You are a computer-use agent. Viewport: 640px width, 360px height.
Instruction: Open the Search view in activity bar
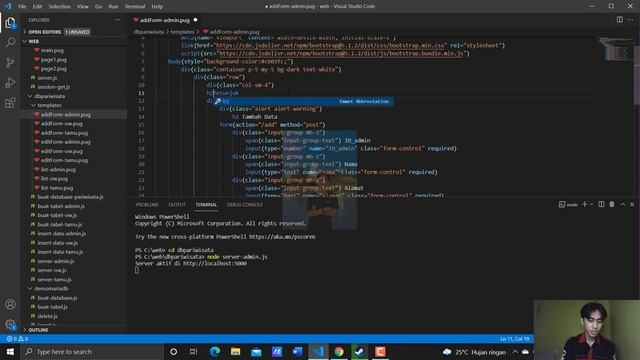point(10,42)
